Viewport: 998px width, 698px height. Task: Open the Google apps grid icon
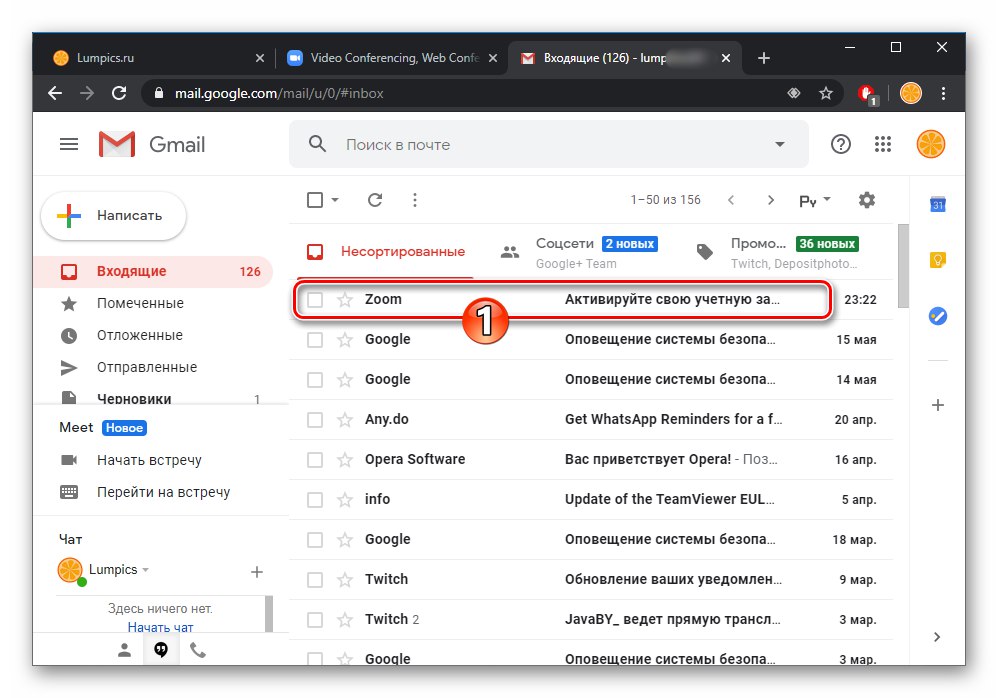coord(883,144)
